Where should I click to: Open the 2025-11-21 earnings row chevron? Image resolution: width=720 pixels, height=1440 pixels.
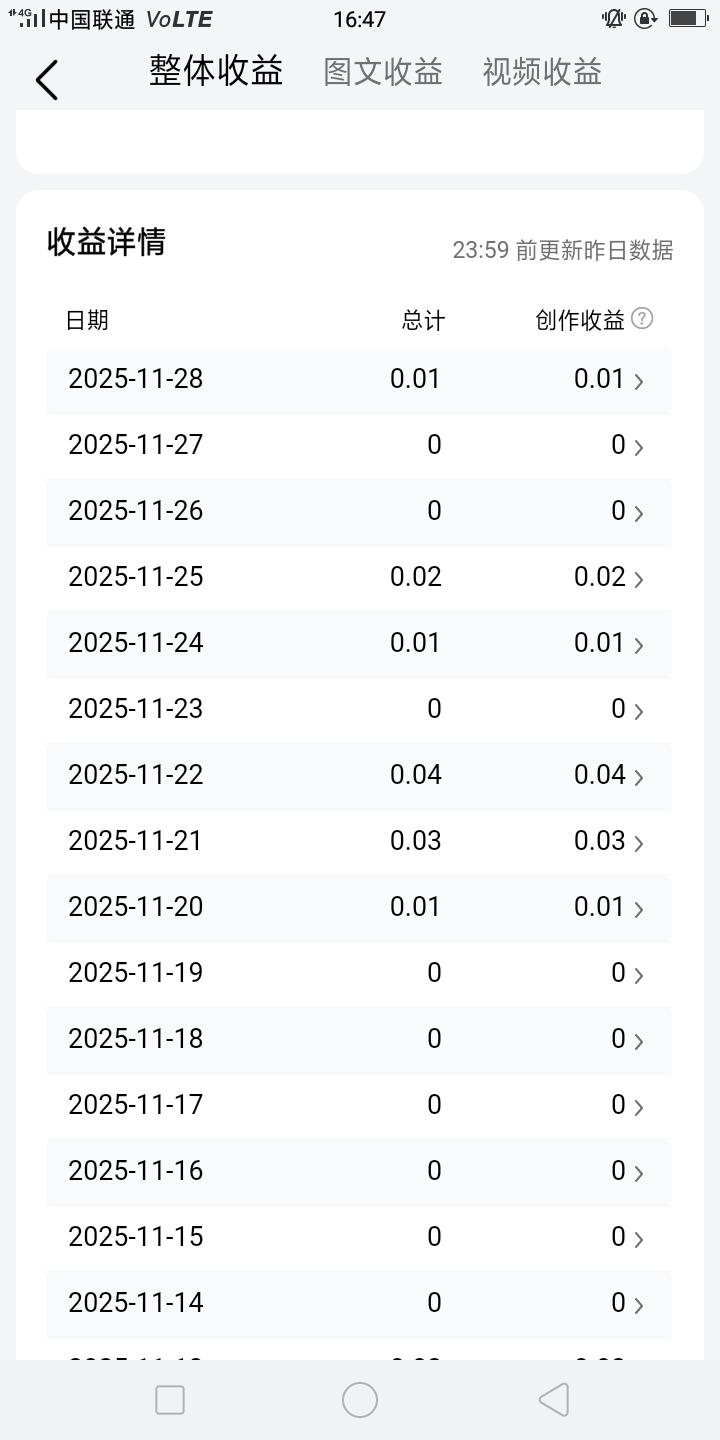[639, 843]
